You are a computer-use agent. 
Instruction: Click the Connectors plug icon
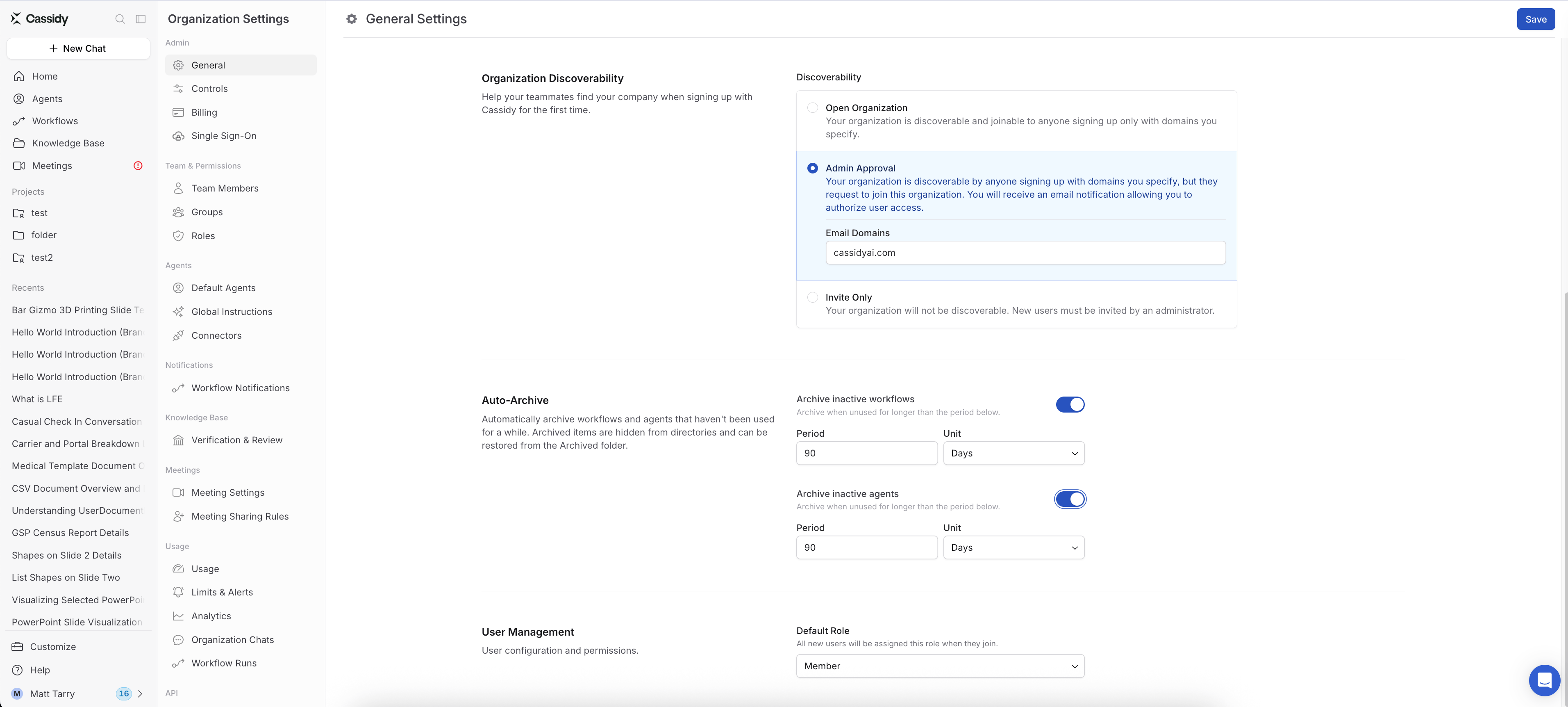click(178, 335)
